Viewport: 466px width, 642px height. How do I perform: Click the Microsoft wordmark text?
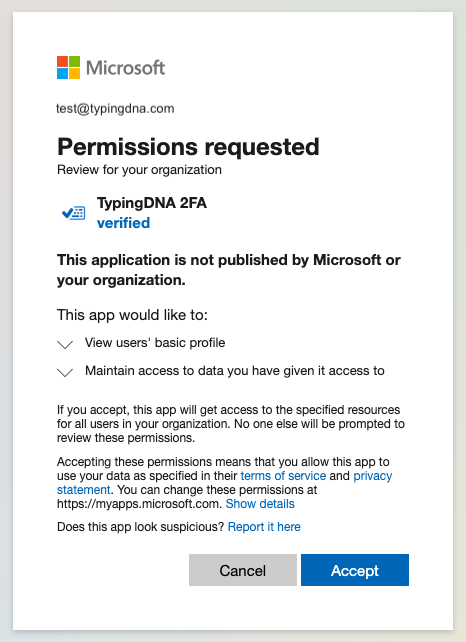point(126,68)
